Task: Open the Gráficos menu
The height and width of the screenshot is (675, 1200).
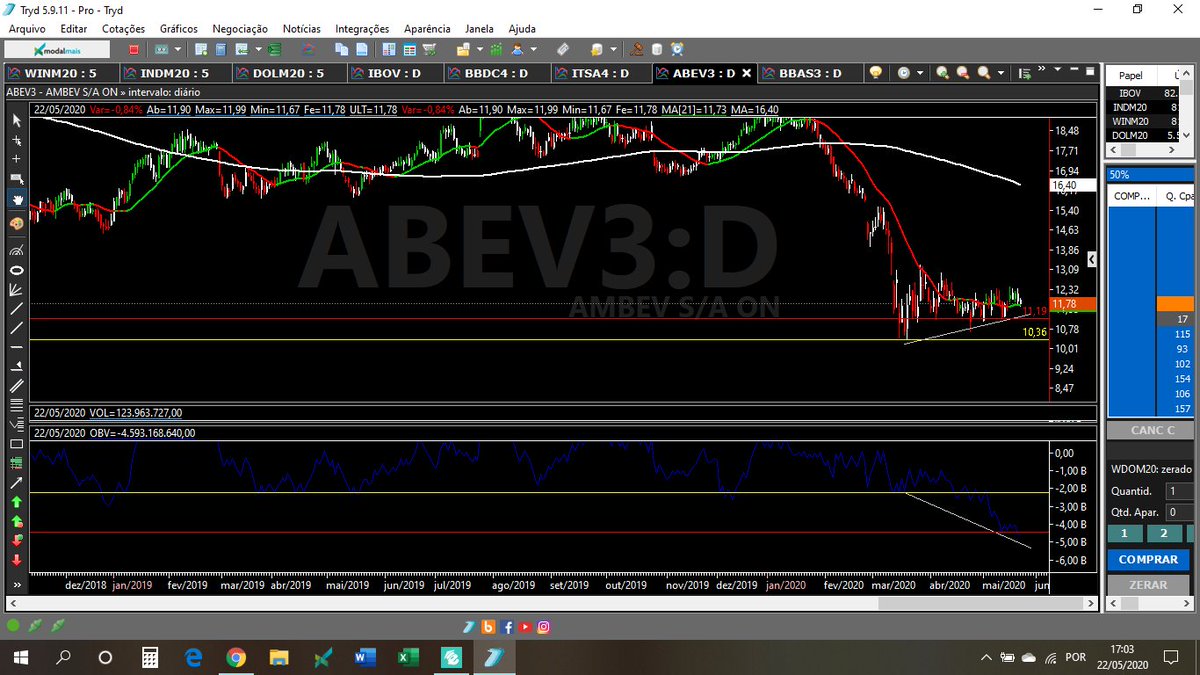Action: pos(178,29)
